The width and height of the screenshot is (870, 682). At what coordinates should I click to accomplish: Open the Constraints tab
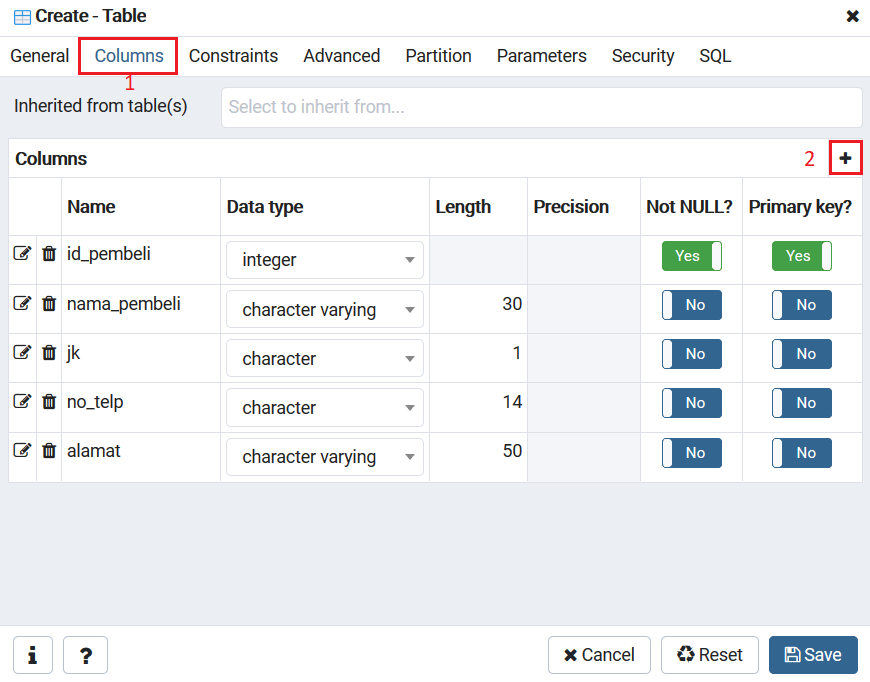click(233, 56)
